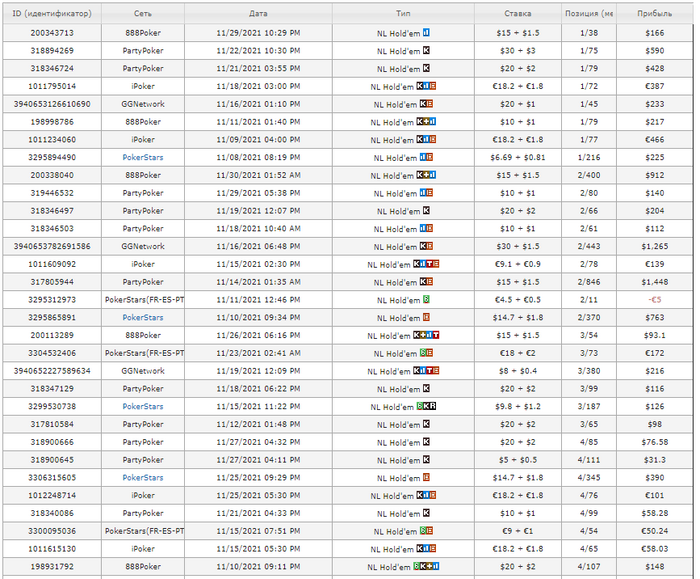Open PokerStars link in row 3295894490
Image resolution: width=700 pixels, height=579 pixels.
coord(143,157)
